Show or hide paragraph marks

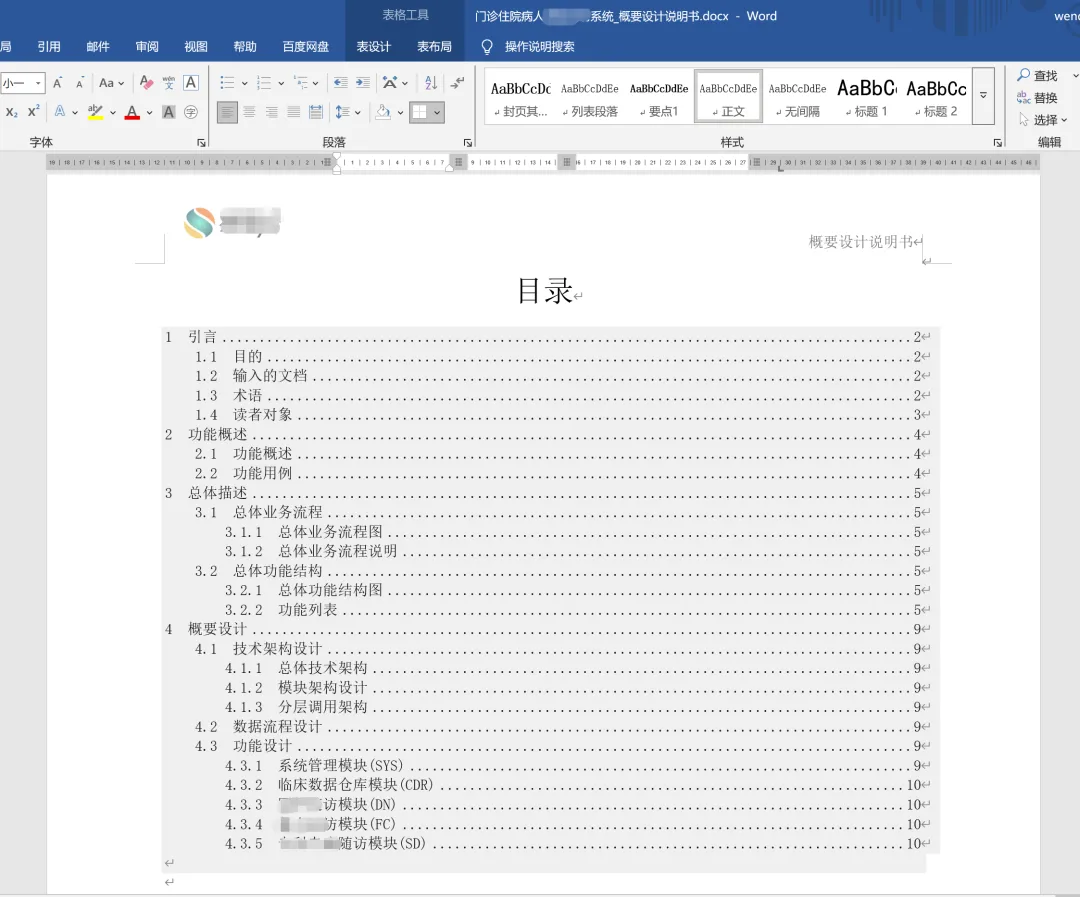point(457,83)
